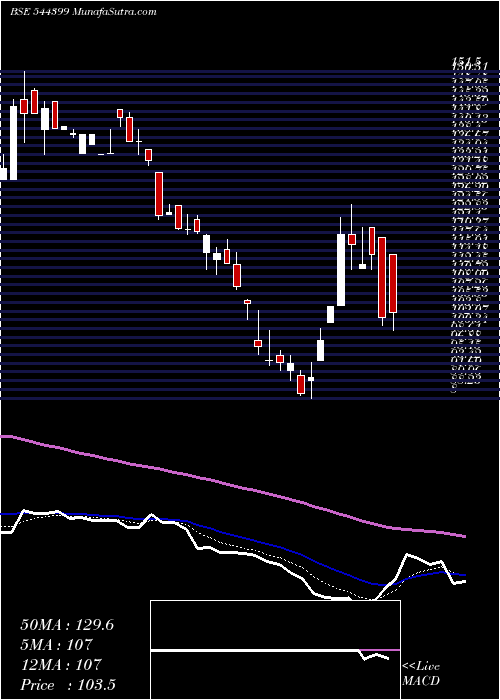500x700 pixels.
Task: Click the tall white candlestick after the low
Action: 341,270
